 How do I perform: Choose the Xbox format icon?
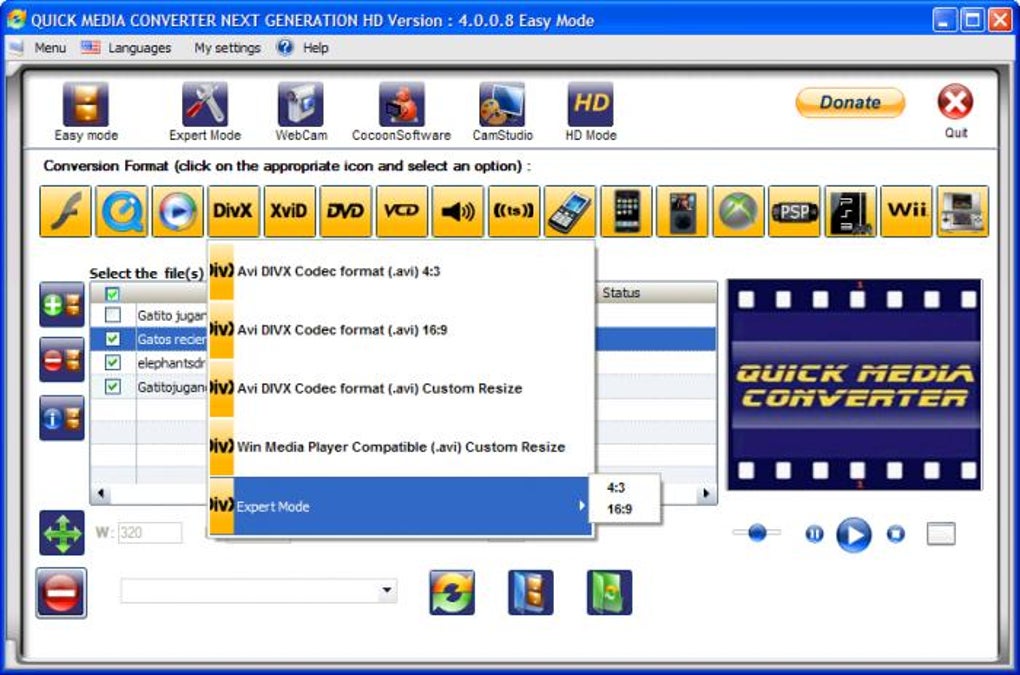[x=738, y=211]
